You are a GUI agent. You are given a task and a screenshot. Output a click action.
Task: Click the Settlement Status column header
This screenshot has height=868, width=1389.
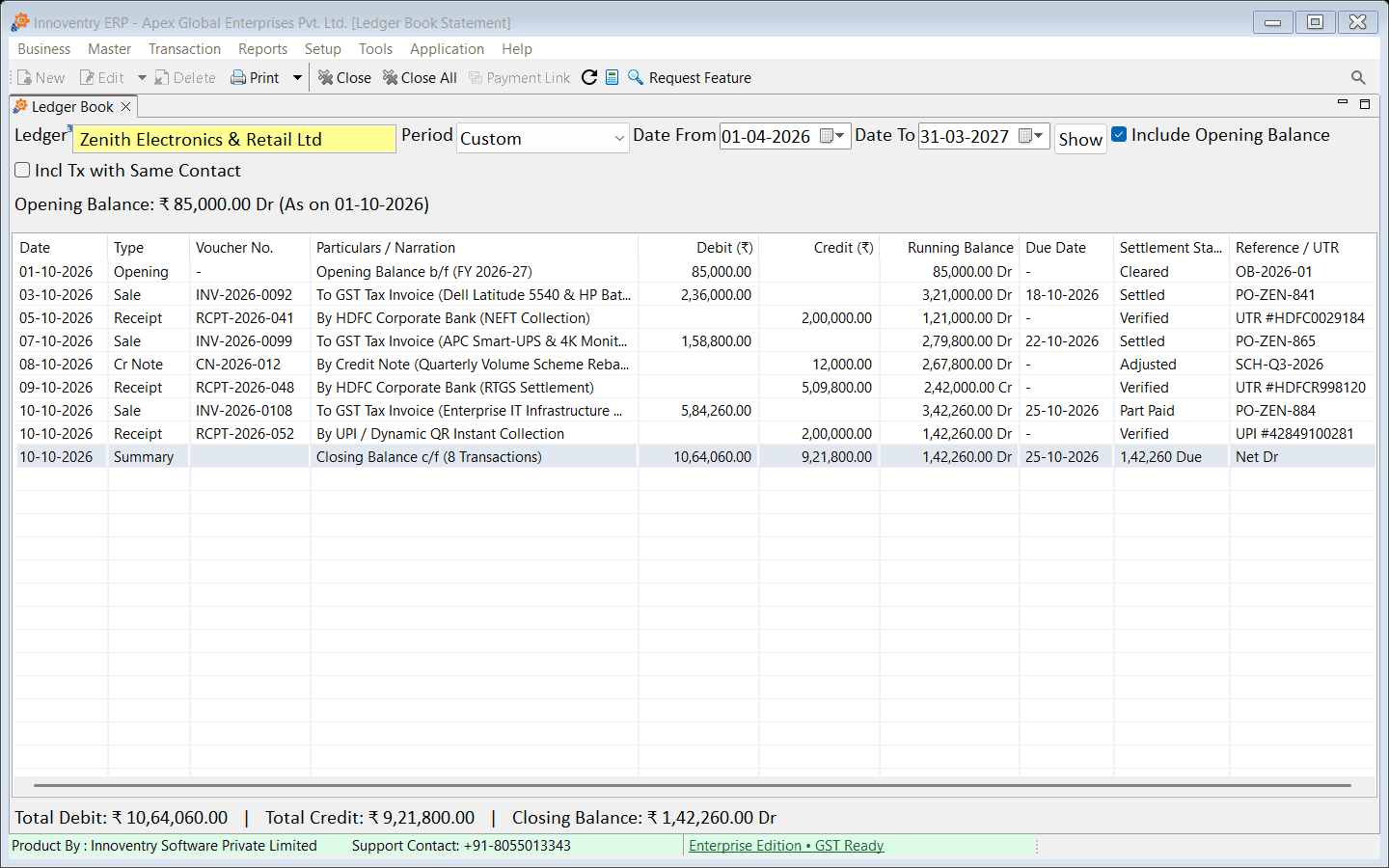click(x=1171, y=248)
